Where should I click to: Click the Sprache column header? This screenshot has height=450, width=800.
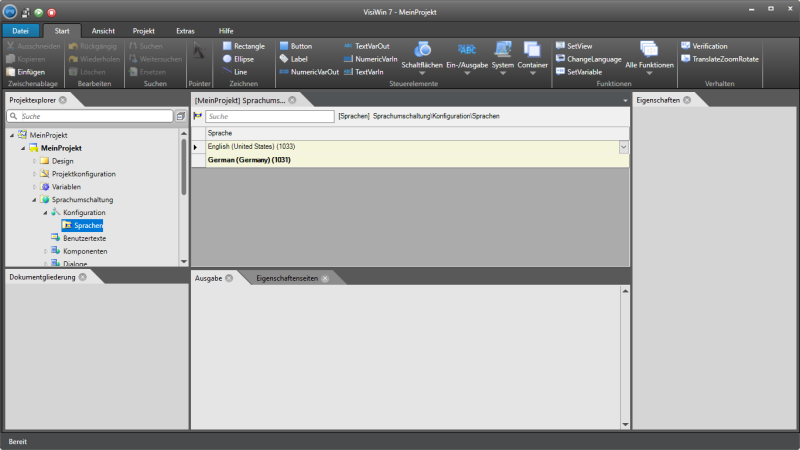pyautogui.click(x=417, y=133)
